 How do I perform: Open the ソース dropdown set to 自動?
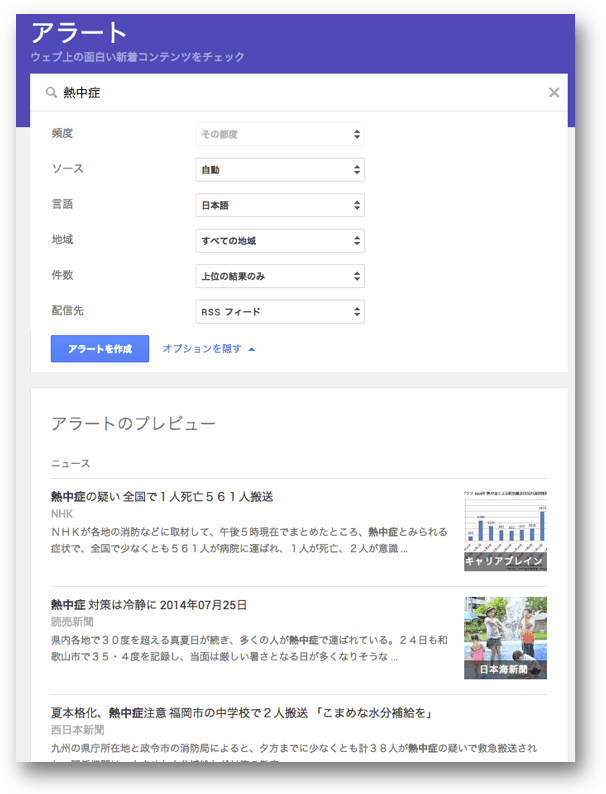pos(280,170)
